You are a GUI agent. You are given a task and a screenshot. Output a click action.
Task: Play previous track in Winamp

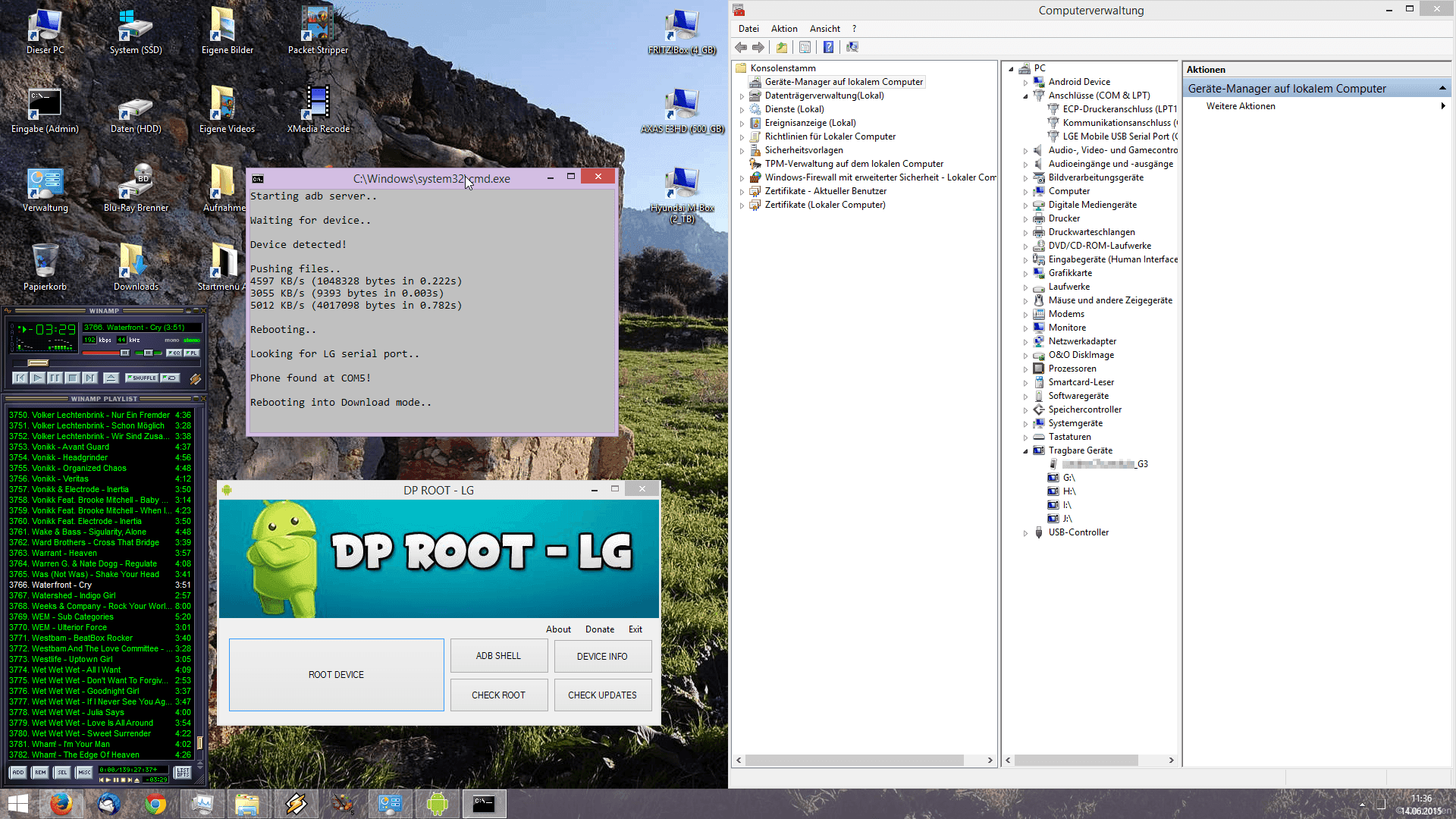(x=20, y=378)
